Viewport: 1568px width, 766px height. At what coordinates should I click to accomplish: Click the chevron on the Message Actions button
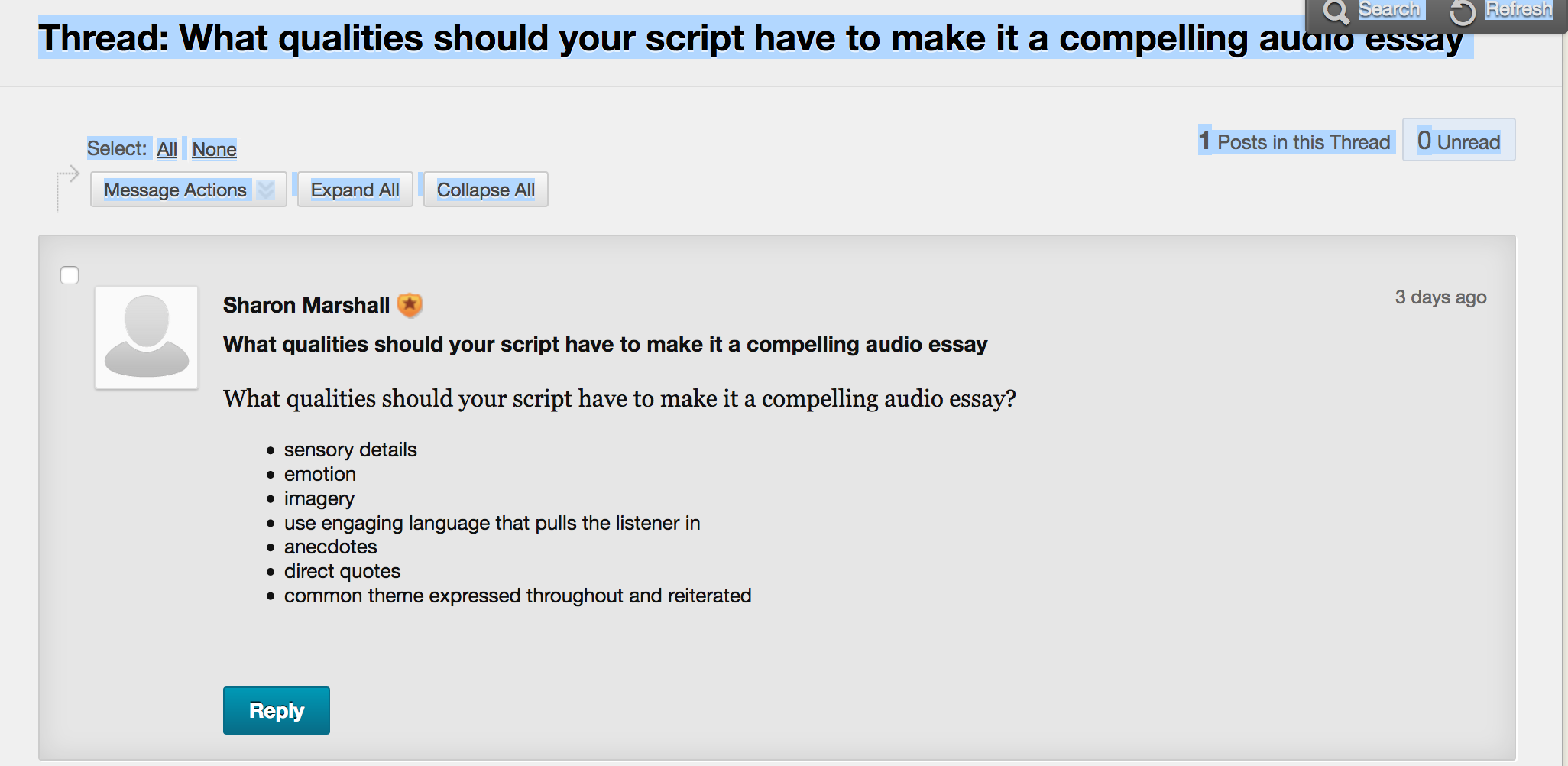click(x=264, y=190)
